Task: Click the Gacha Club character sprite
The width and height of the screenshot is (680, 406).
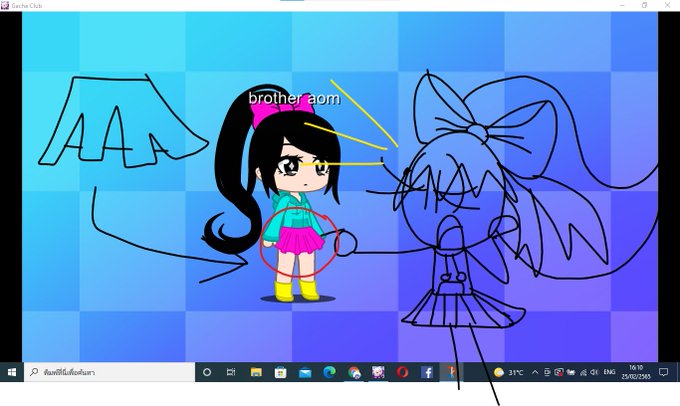Action: [x=278, y=193]
